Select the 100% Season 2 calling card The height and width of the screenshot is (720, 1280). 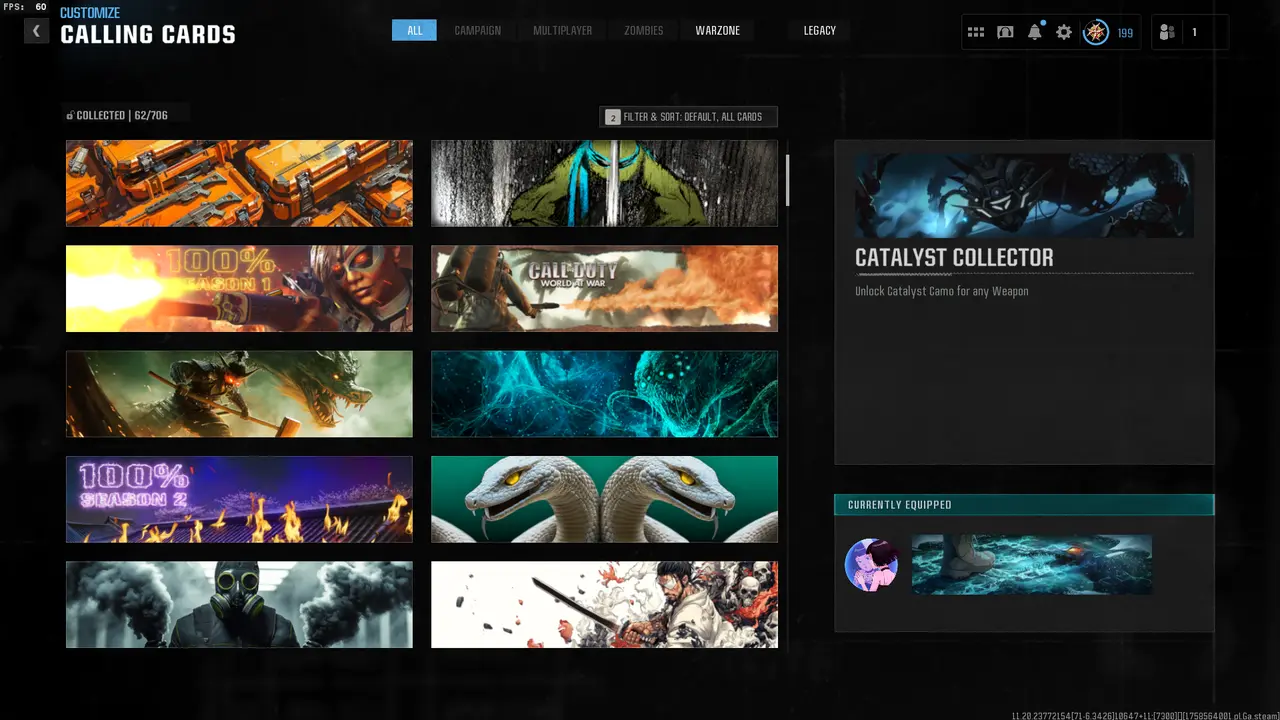pos(239,499)
